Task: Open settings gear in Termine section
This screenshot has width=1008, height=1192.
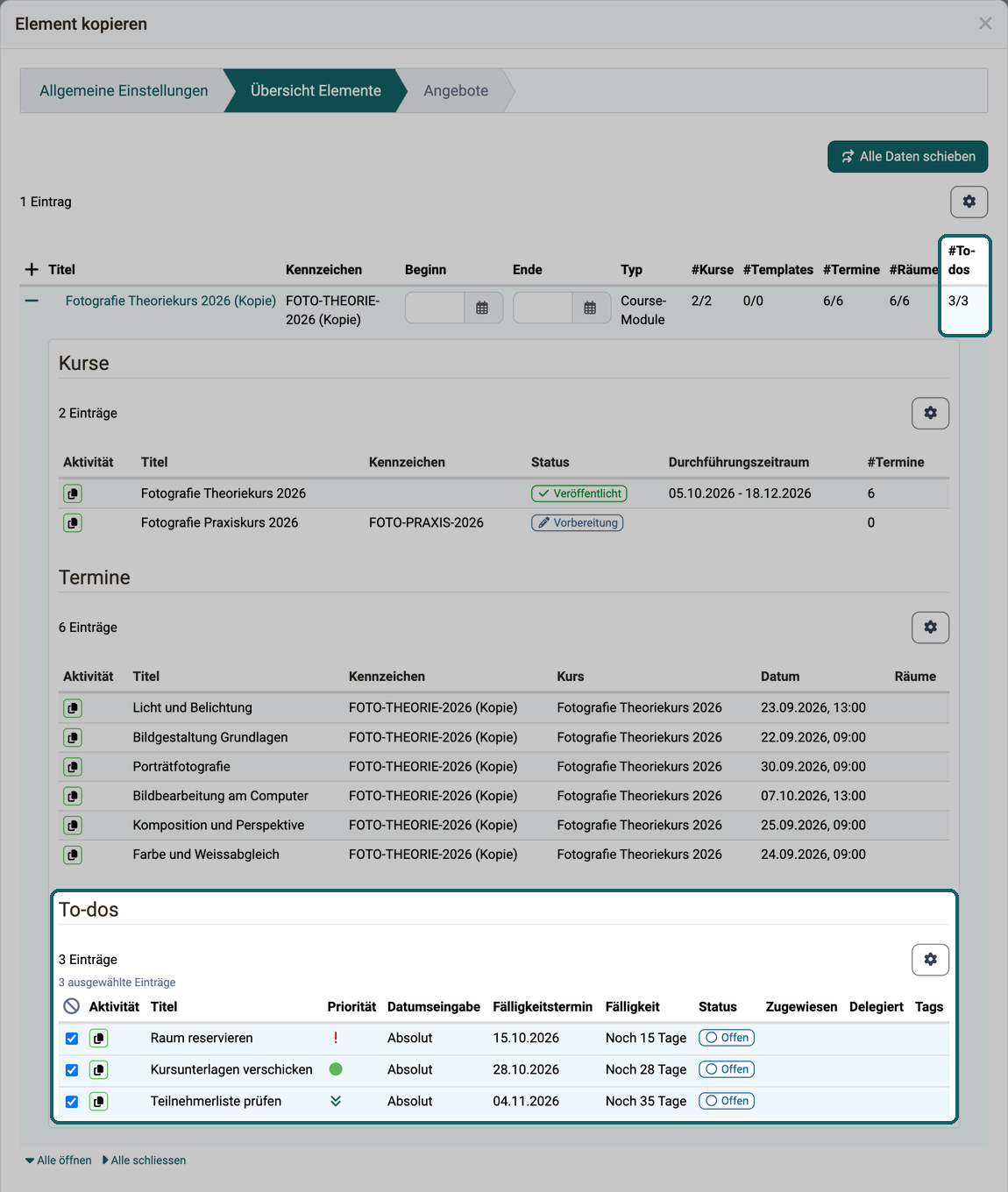Action: [930, 628]
